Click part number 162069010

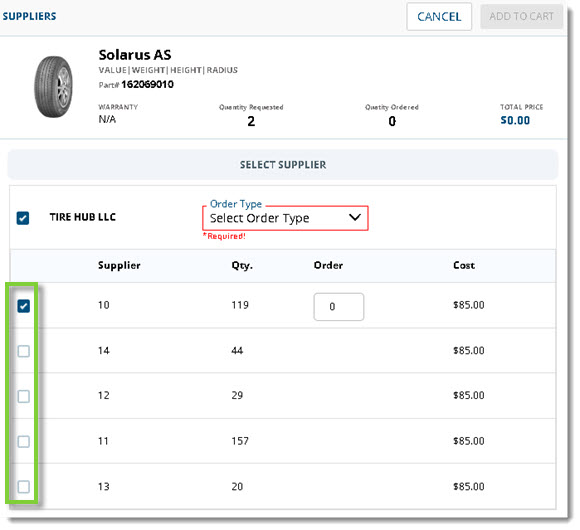click(148, 84)
